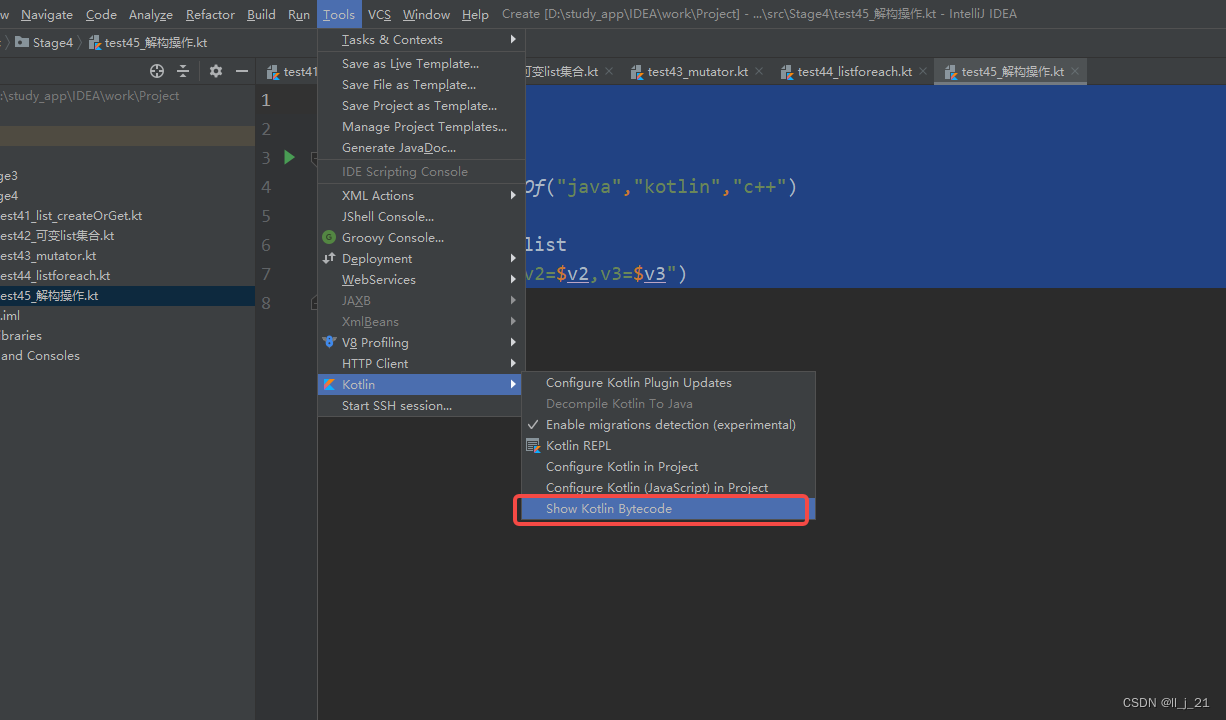Click the Kotlin file icon in breadcrumb
Viewport: 1226px width, 720px height.
click(95, 42)
